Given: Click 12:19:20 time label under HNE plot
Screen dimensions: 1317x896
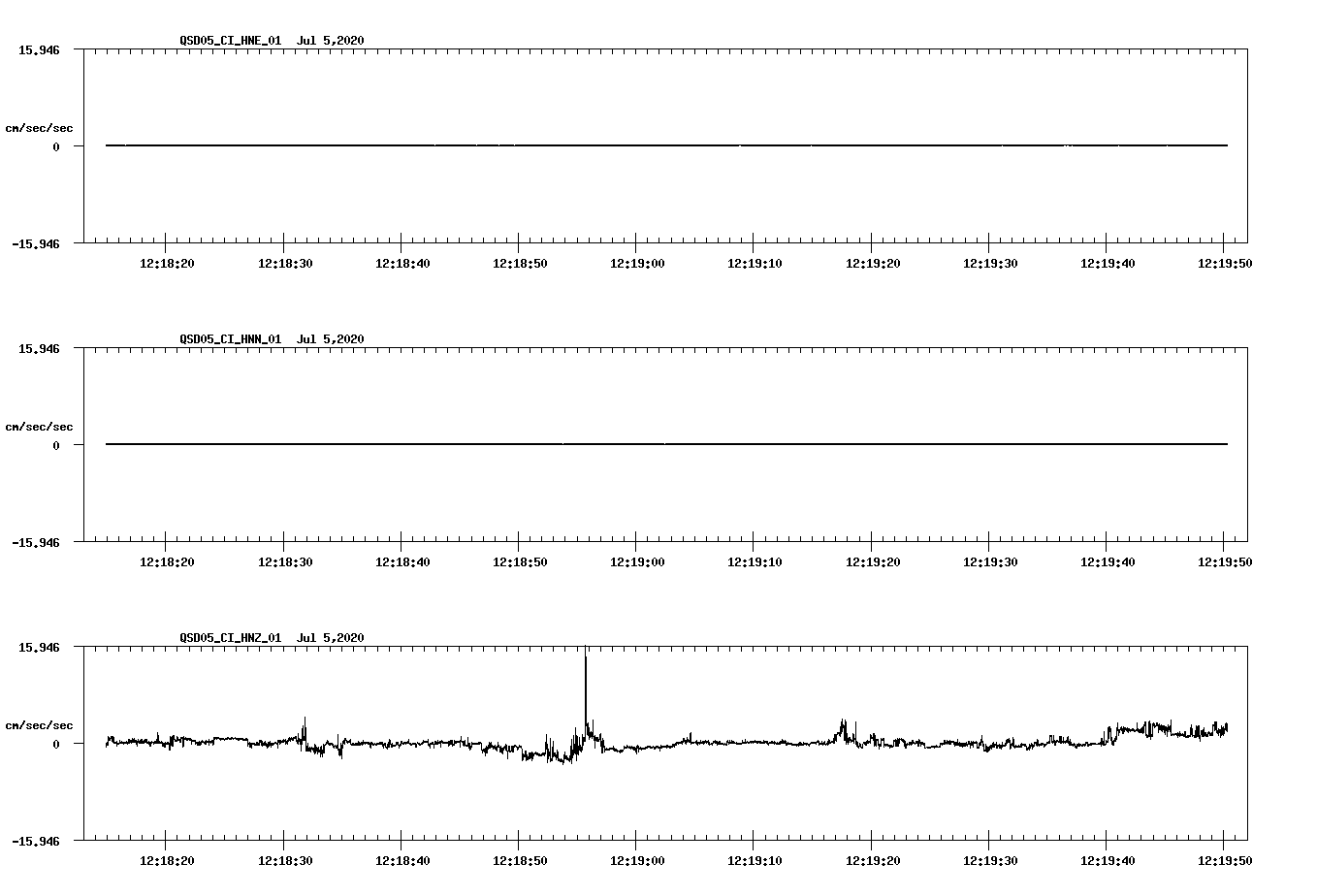Looking at the screenshot, I should [872, 263].
